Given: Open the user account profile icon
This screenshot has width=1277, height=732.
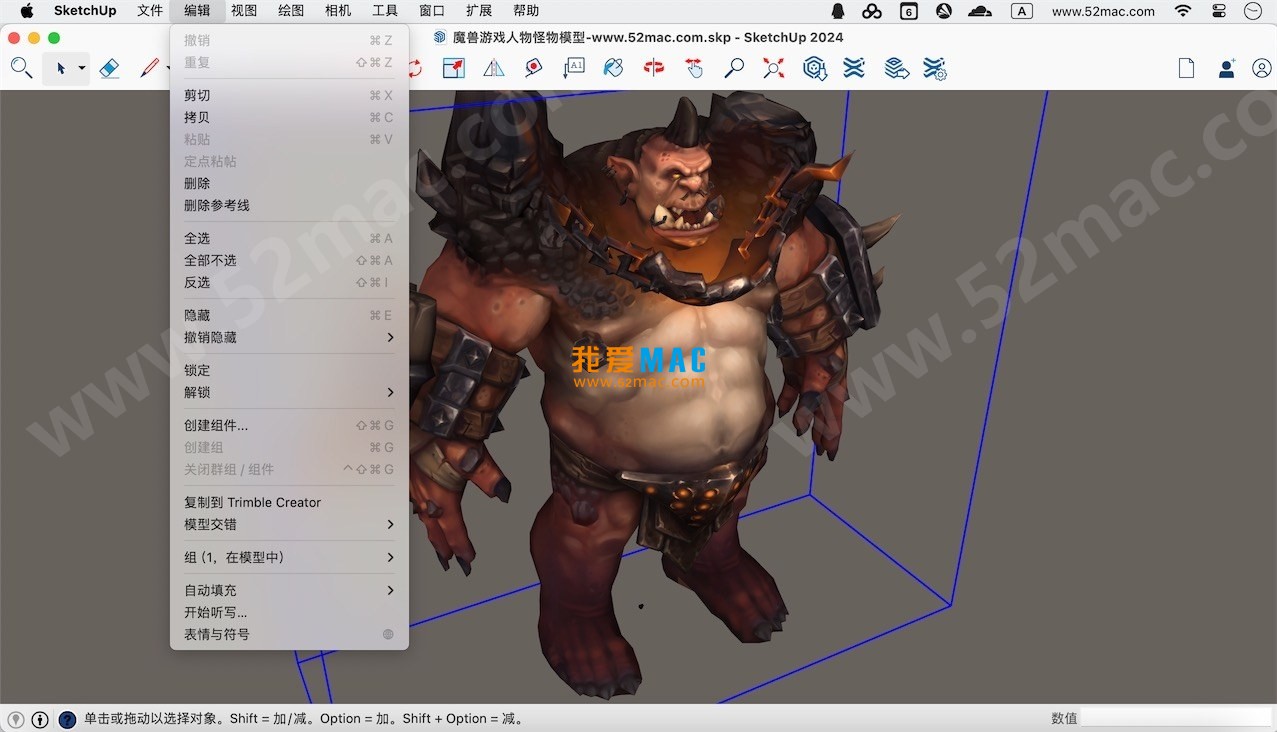Looking at the screenshot, I should (x=1261, y=68).
